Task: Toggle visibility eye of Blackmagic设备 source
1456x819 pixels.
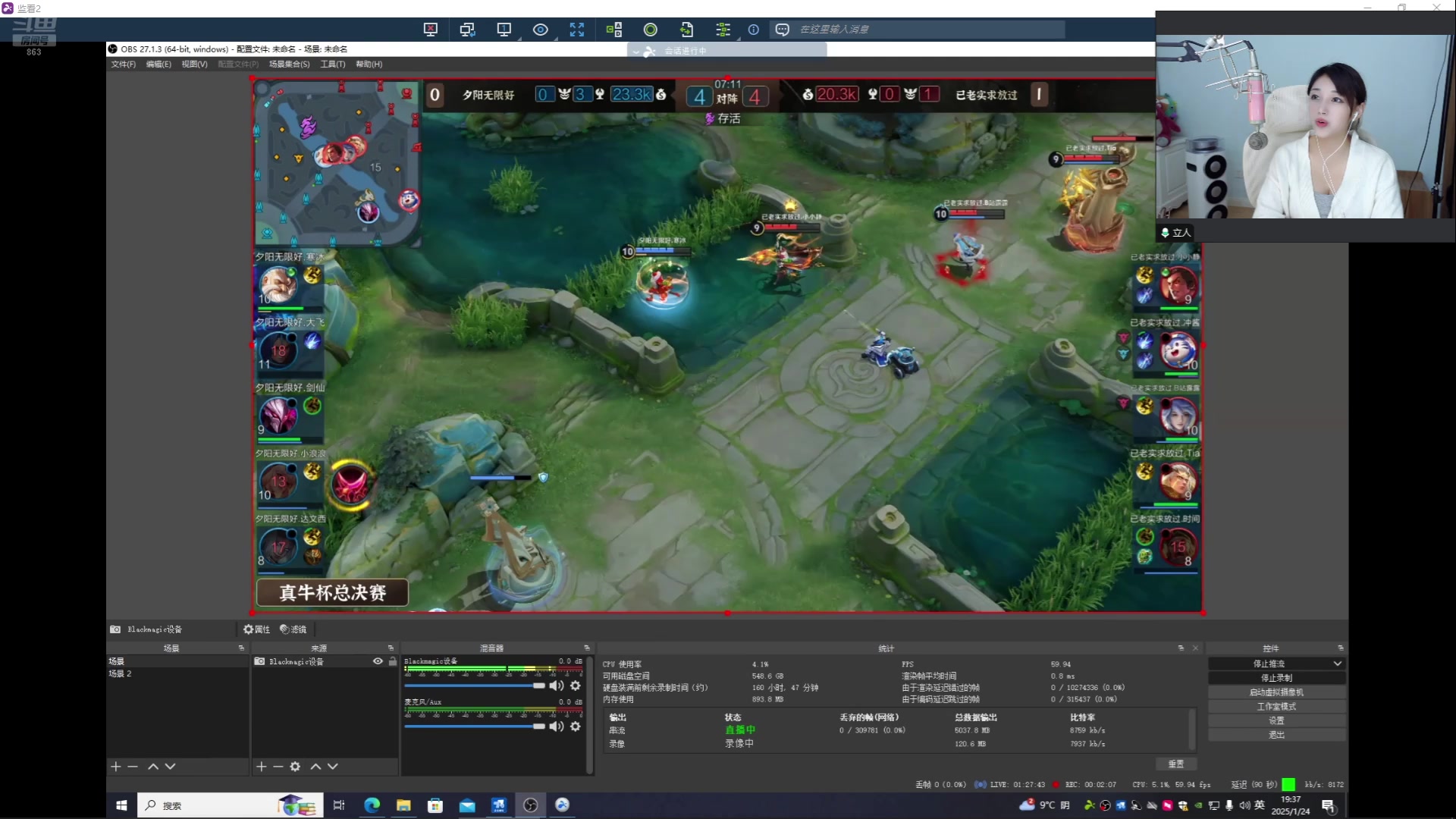Action: 378,662
